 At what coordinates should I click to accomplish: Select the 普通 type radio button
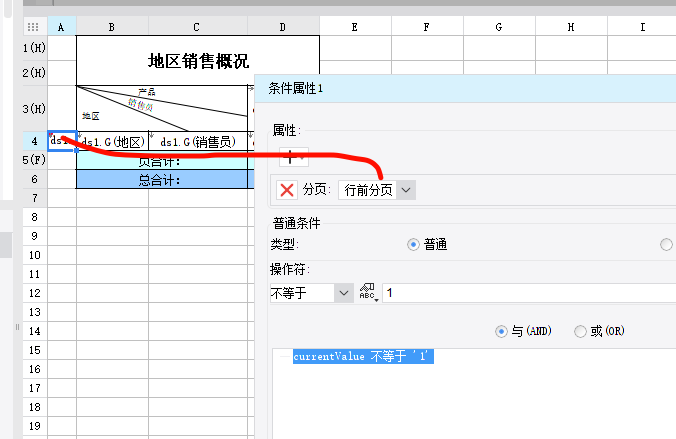pos(413,245)
